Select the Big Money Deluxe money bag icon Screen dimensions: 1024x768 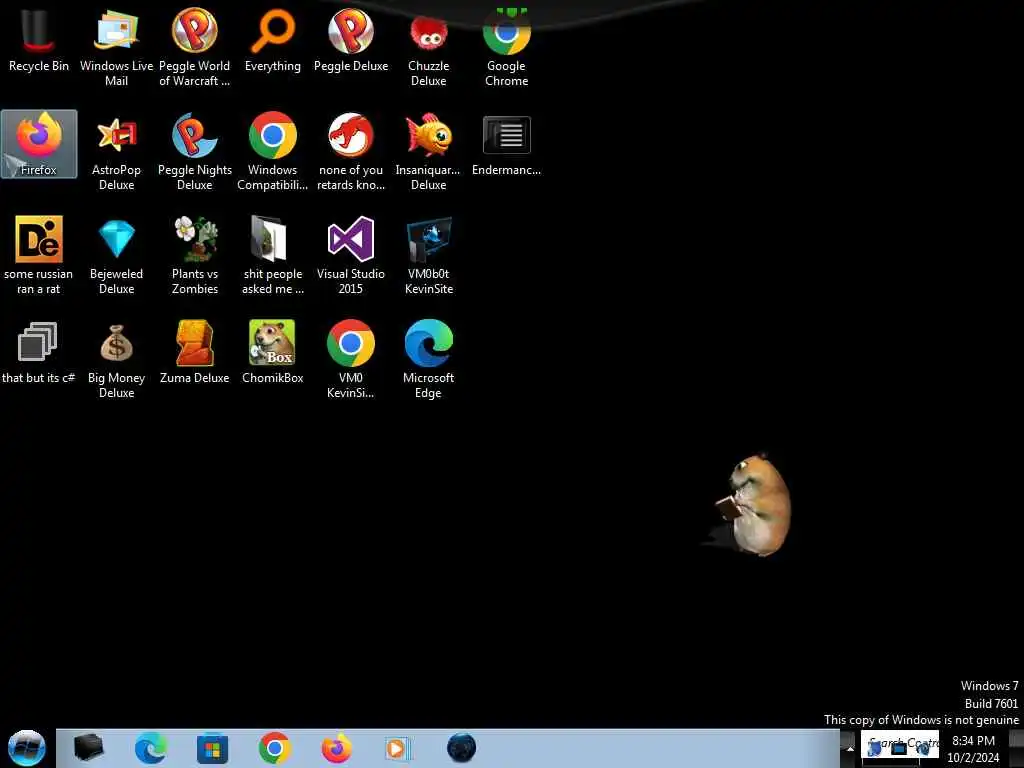pyautogui.click(x=116, y=359)
